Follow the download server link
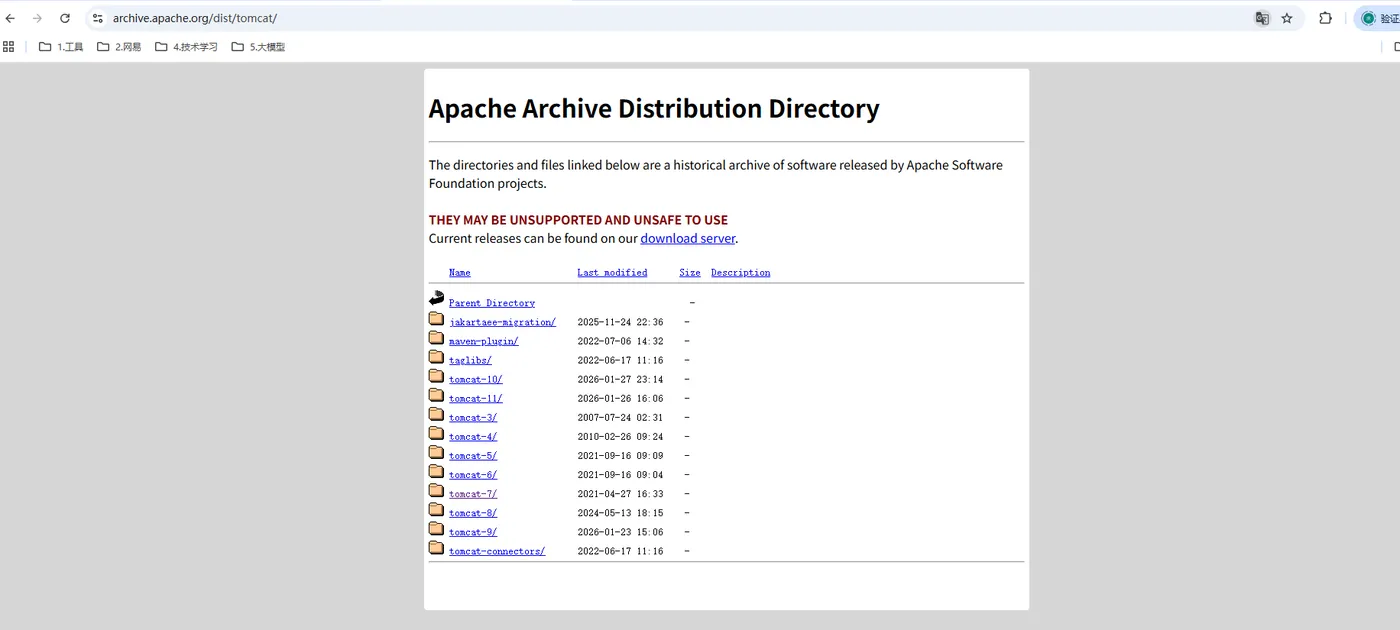The height and width of the screenshot is (630, 1400). (x=688, y=238)
